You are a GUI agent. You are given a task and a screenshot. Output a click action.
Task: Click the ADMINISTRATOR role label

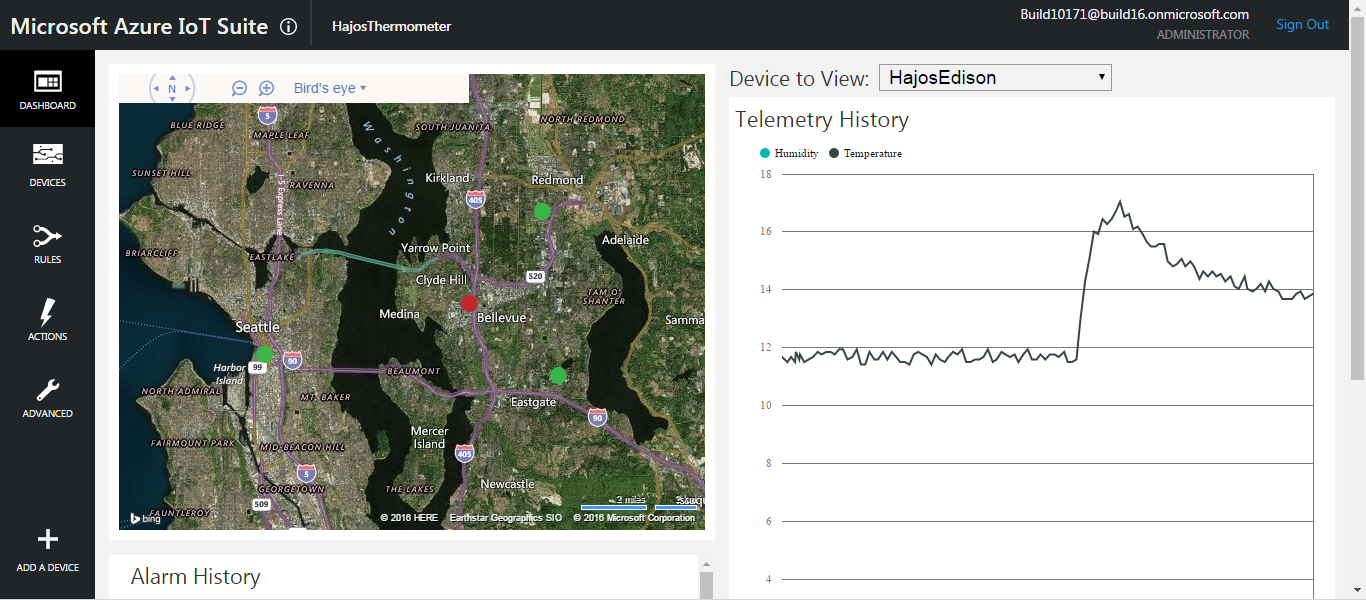point(1203,35)
